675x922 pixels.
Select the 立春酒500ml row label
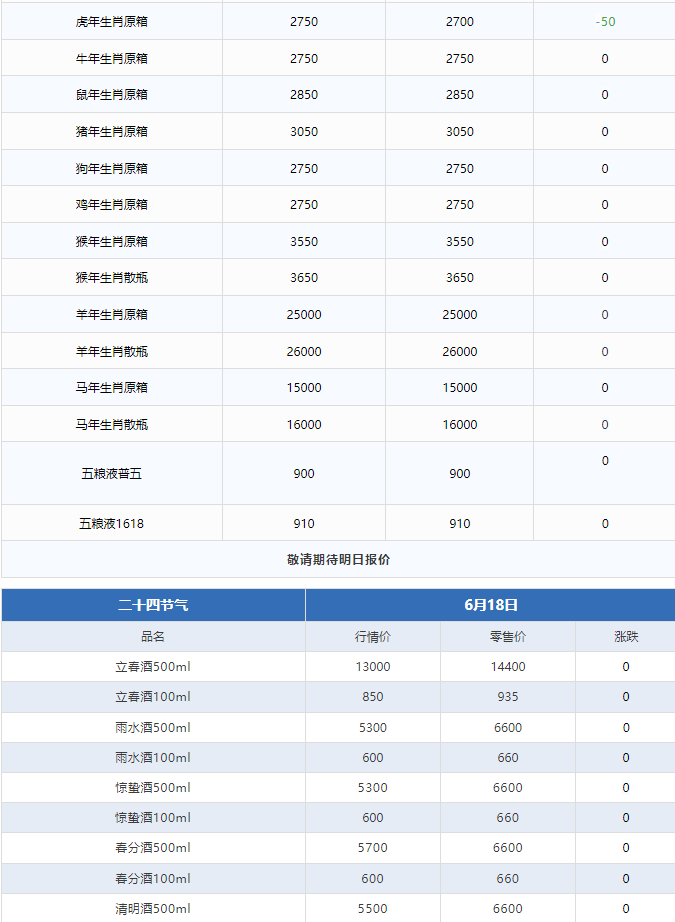pos(153,667)
